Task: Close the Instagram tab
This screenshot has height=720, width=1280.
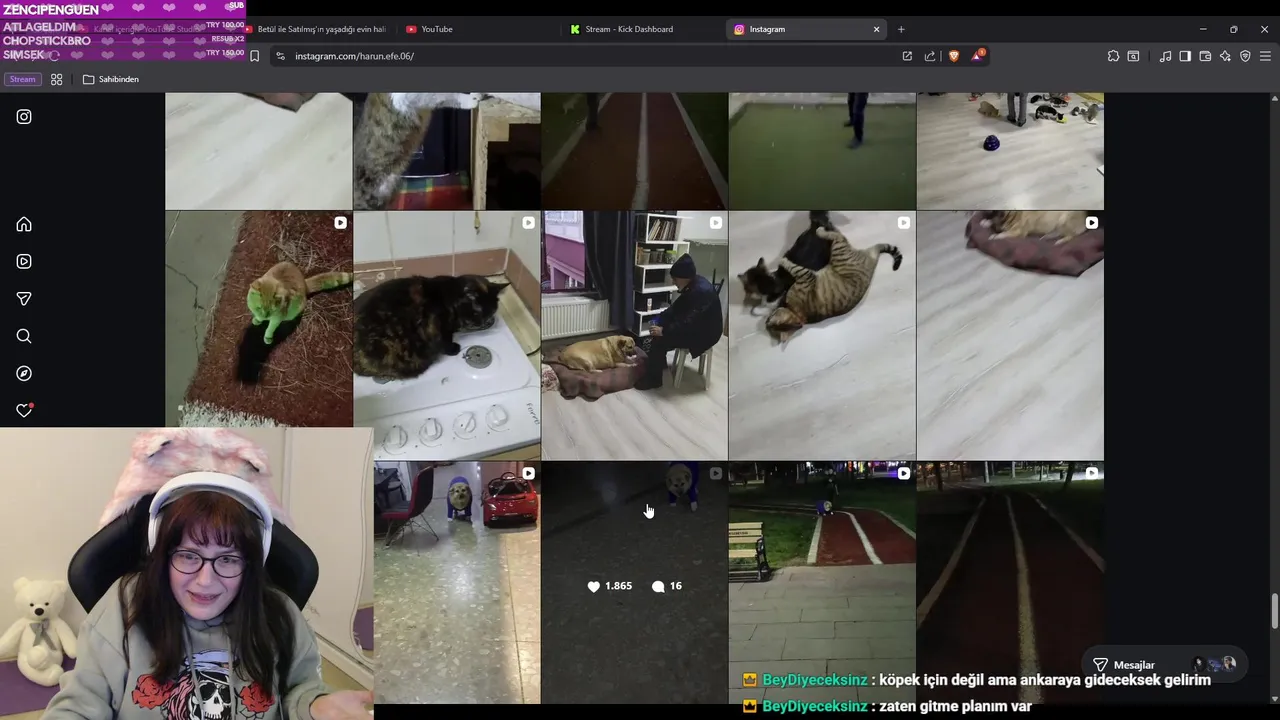Action: point(876,29)
